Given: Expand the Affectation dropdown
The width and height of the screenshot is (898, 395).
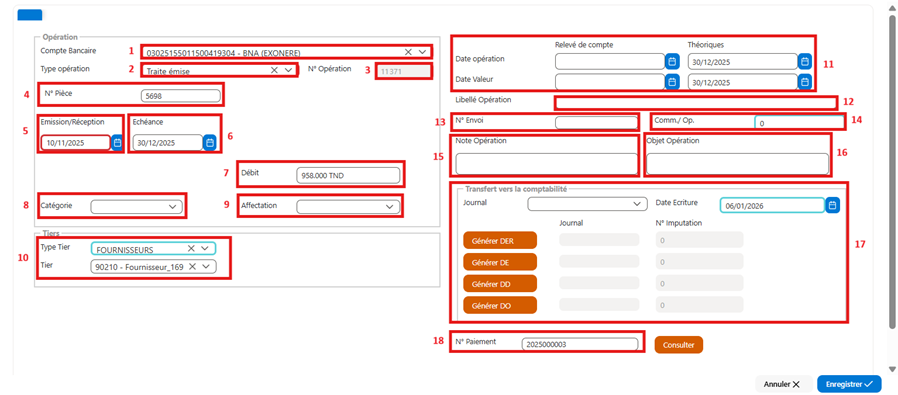Looking at the screenshot, I should [389, 206].
